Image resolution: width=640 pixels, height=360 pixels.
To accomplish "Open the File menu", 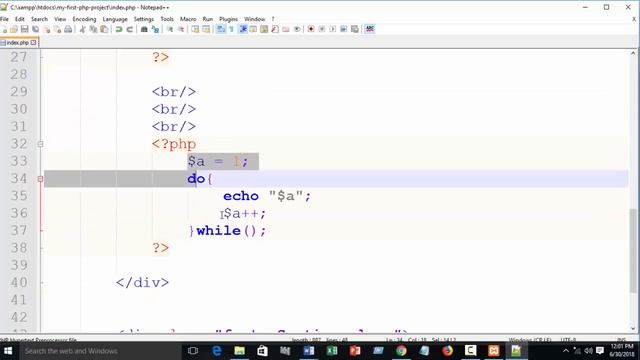I will [x=4, y=19].
